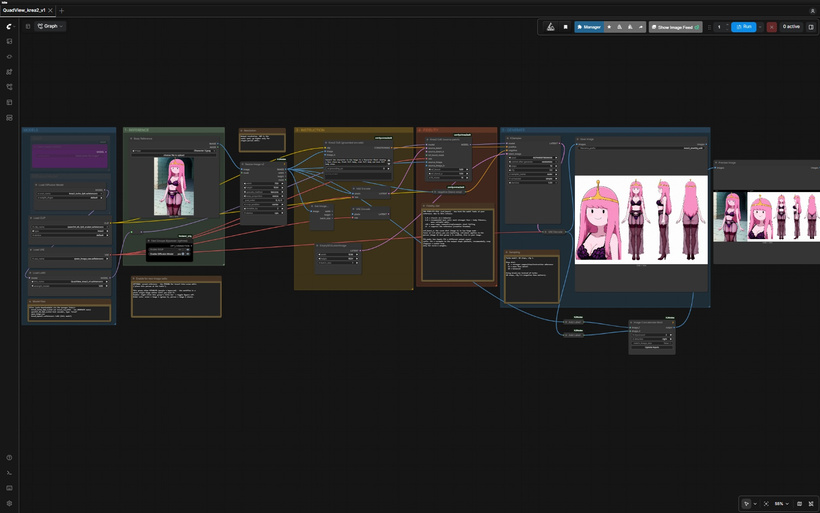
Task: Open the settings gear in left sidebar
Action: click(9, 504)
